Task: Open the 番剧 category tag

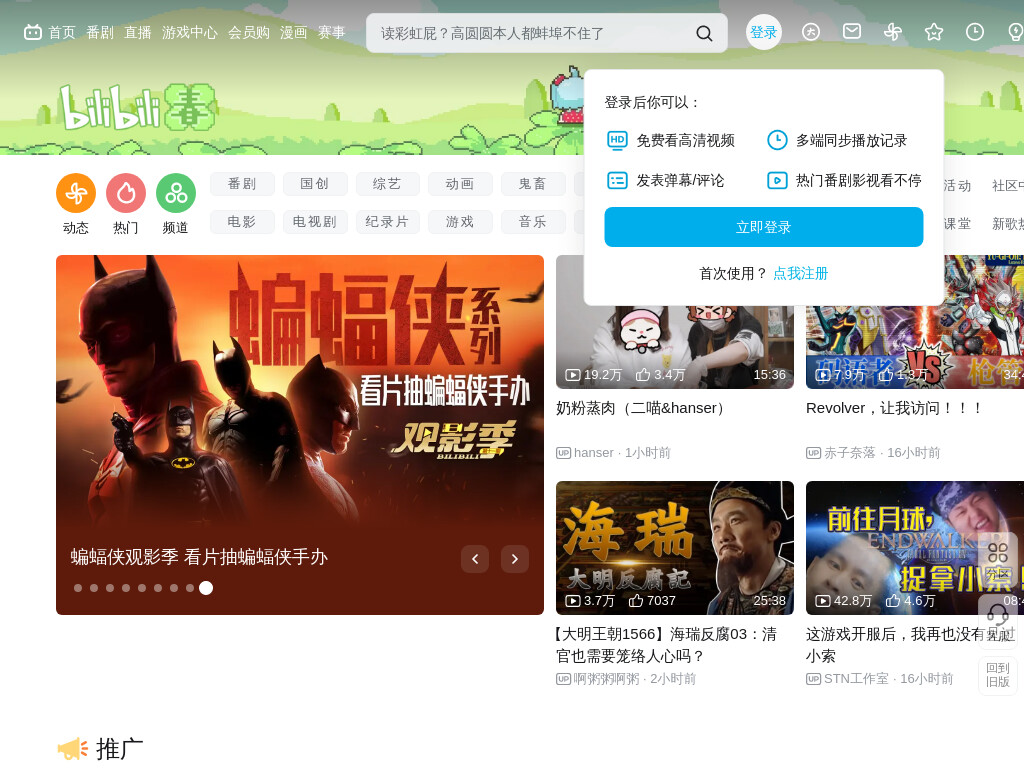Action: (242, 184)
